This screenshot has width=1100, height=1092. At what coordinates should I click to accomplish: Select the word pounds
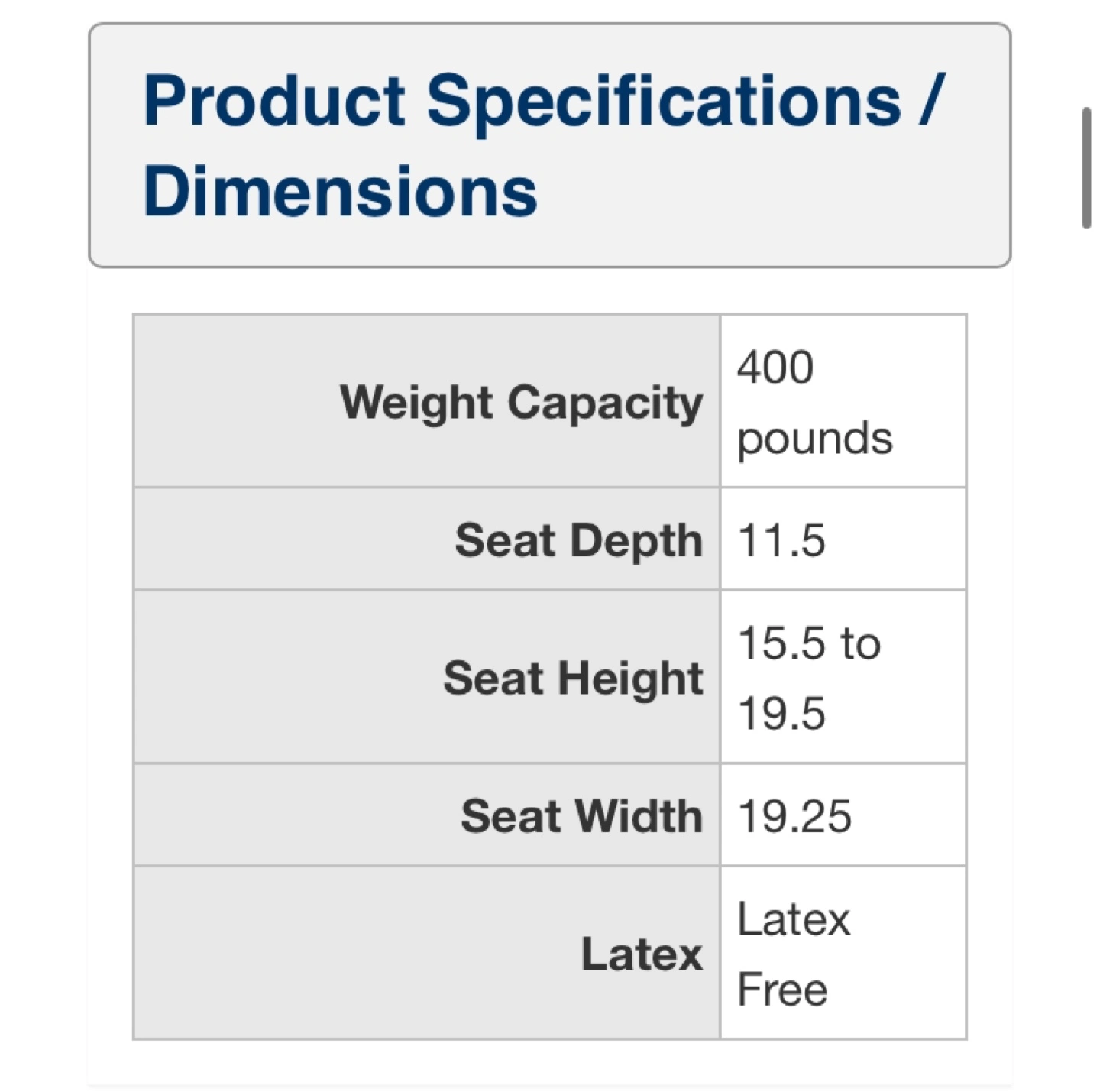pos(814,438)
